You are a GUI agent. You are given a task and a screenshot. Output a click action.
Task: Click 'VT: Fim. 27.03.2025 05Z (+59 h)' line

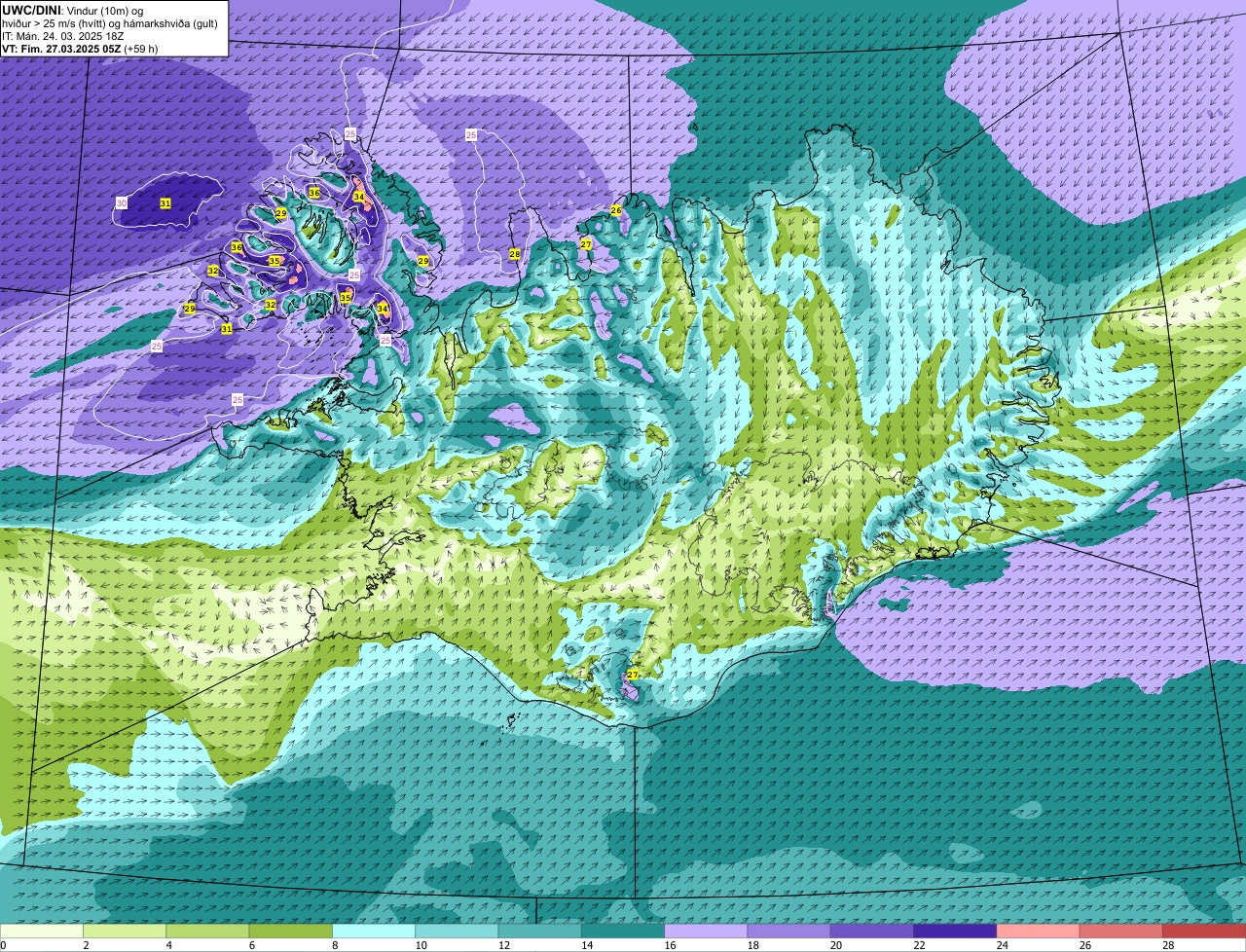pos(80,49)
